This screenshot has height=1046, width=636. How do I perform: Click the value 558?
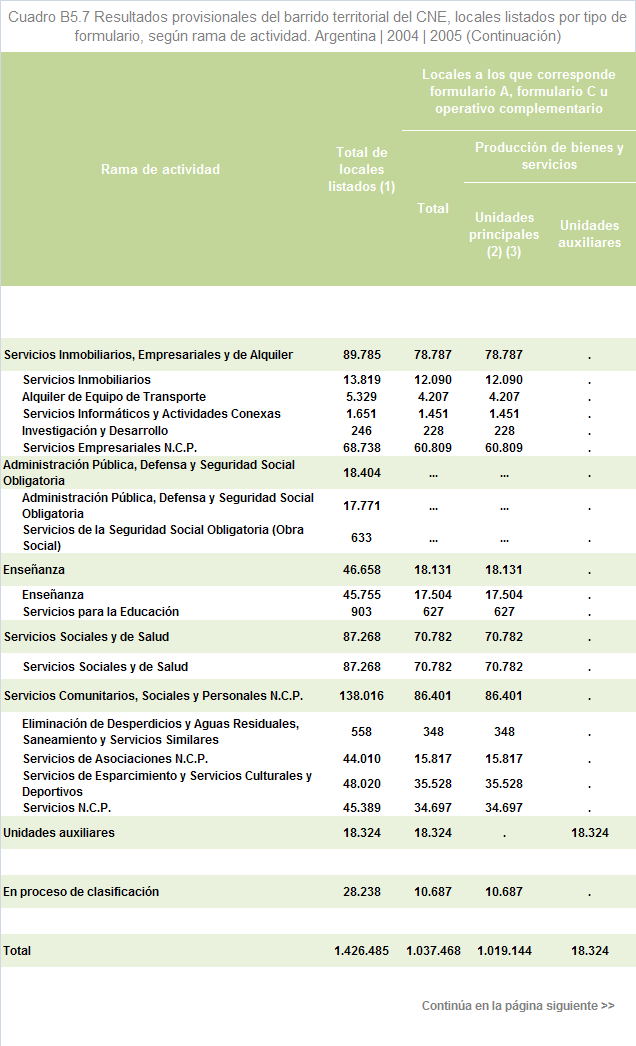(362, 732)
